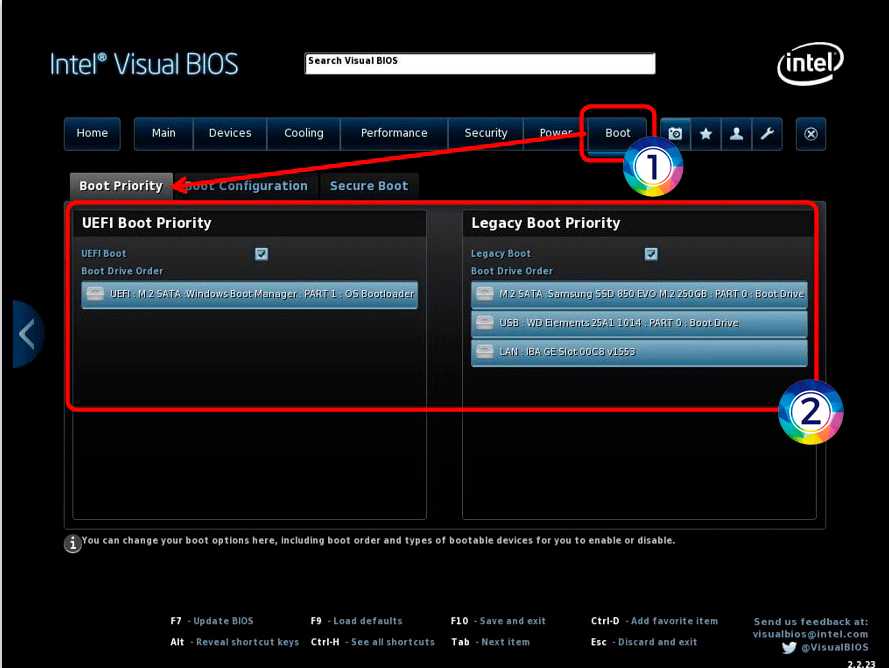This screenshot has width=889, height=668.
Task: Click the Twitter bird icon
Action: coord(790,648)
